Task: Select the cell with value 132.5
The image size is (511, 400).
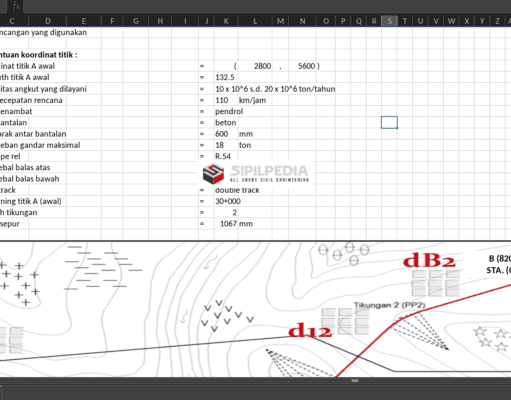Action: [x=226, y=77]
